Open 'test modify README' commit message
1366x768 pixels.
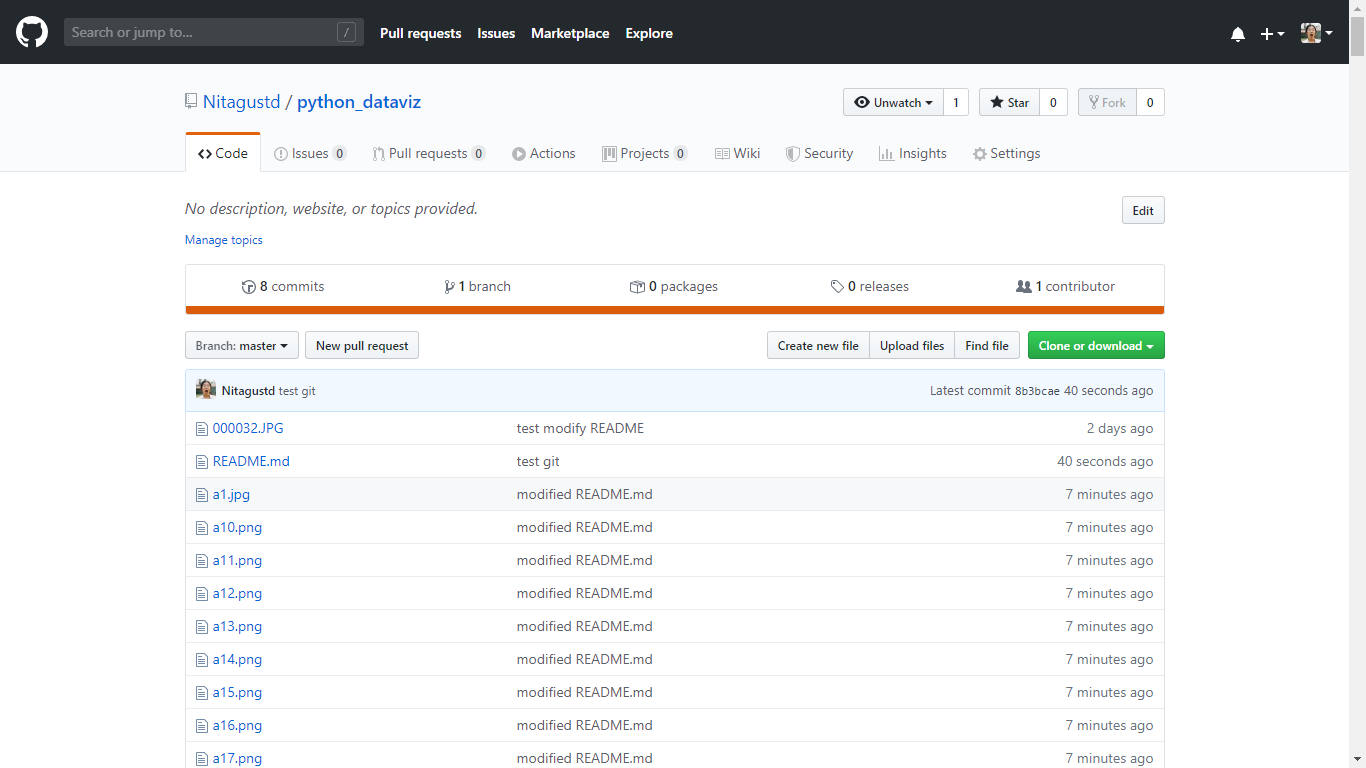tap(580, 428)
